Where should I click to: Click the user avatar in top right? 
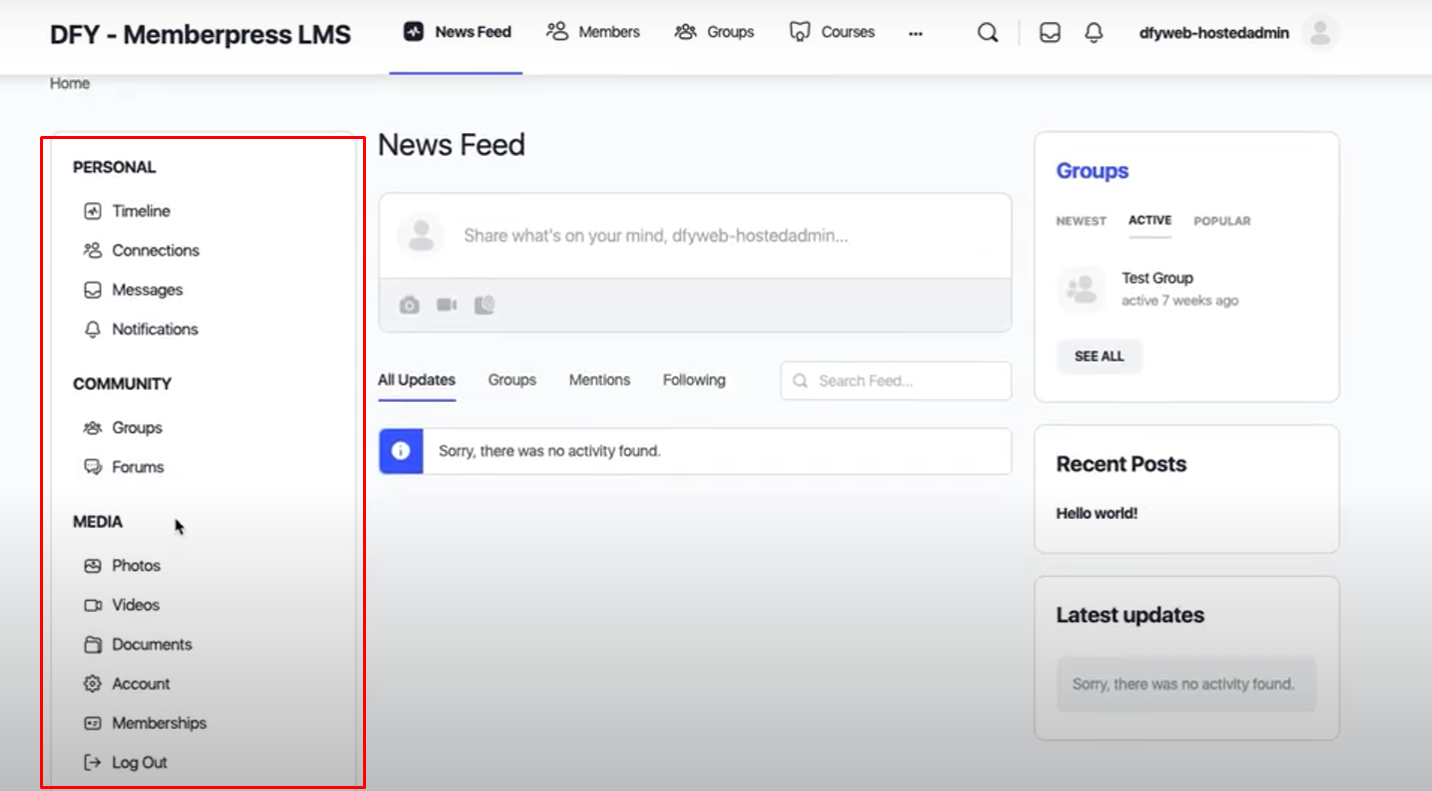(1320, 33)
